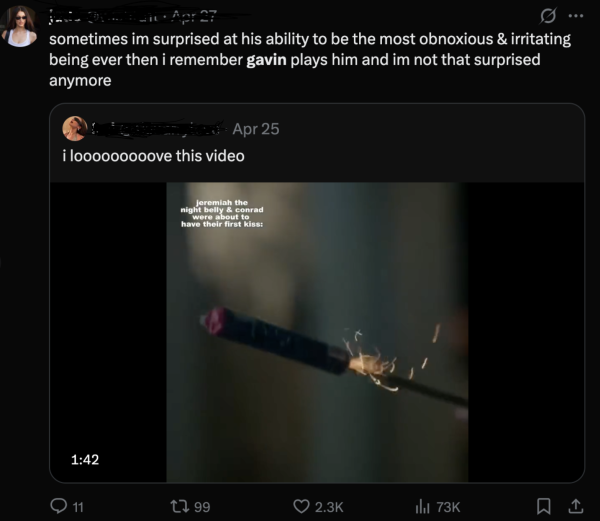Open the quoted tweet author's avatar
600x521 pixels.
pos(75,129)
